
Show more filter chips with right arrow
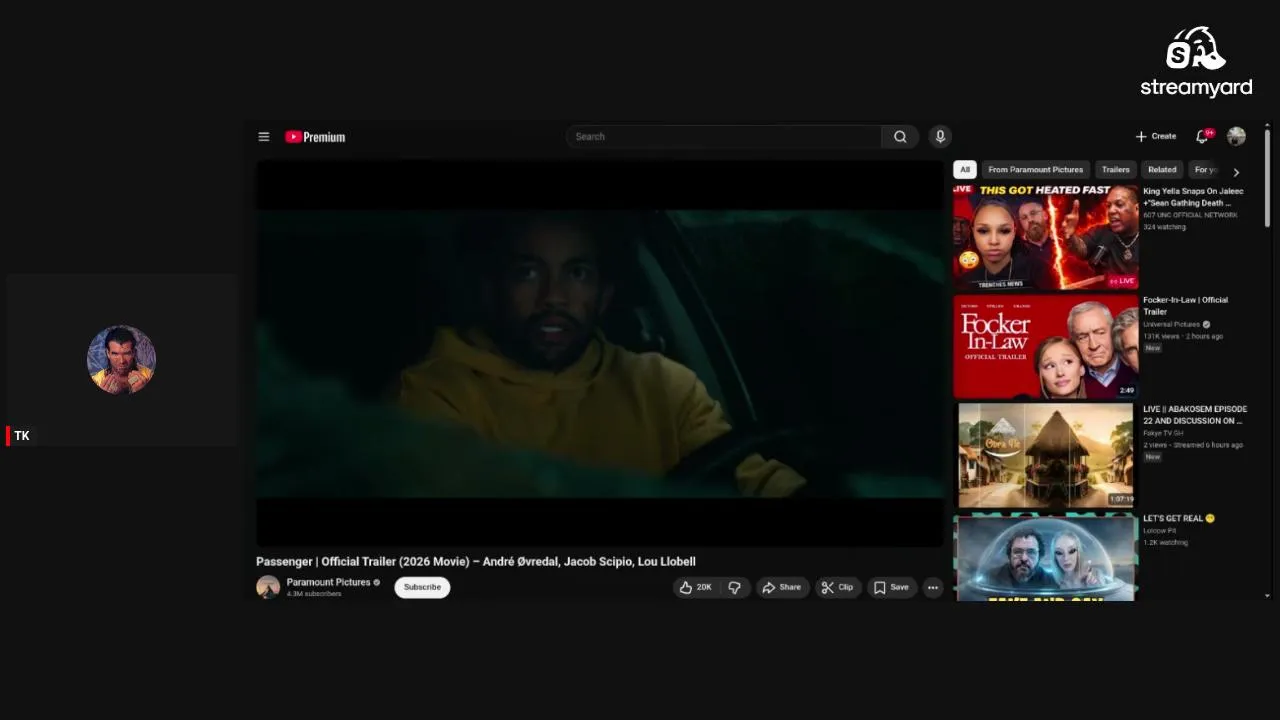(x=1236, y=171)
